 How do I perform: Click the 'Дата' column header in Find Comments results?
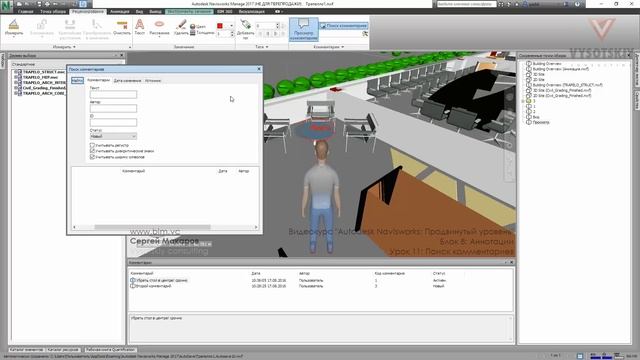(x=222, y=171)
